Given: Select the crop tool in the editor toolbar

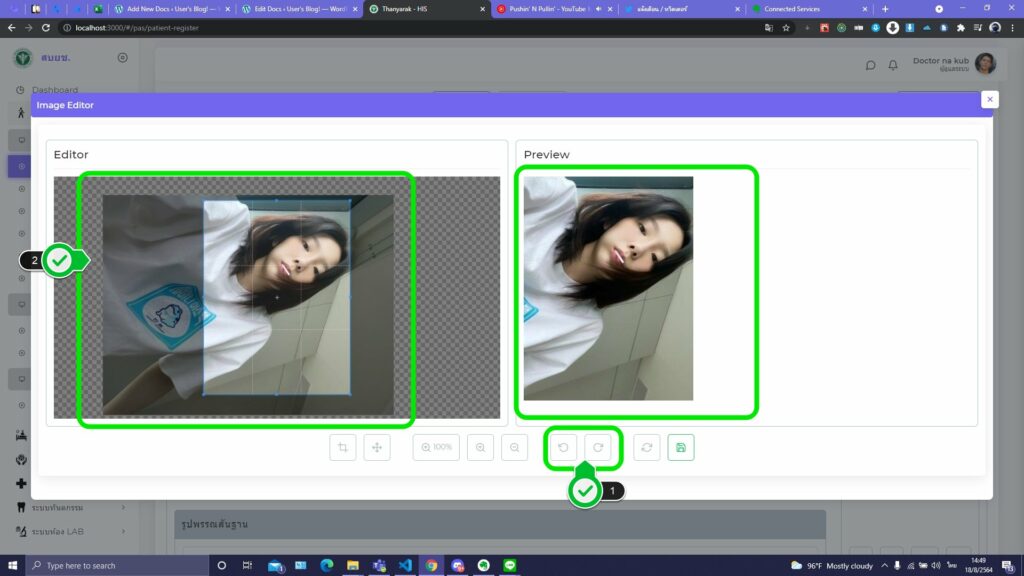Looking at the screenshot, I should click(x=343, y=448).
